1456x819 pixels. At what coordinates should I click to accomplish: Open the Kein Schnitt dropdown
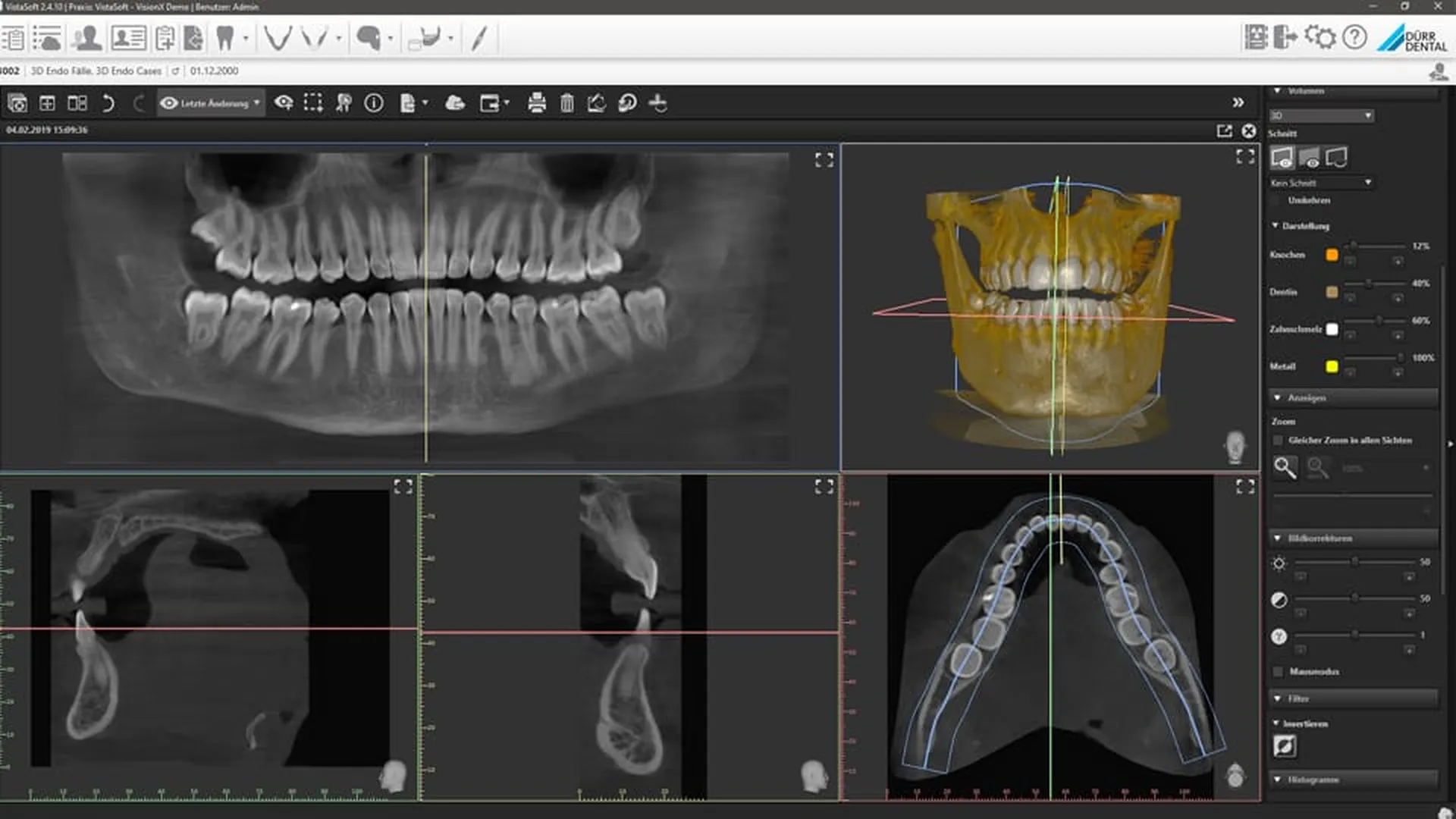click(x=1319, y=183)
